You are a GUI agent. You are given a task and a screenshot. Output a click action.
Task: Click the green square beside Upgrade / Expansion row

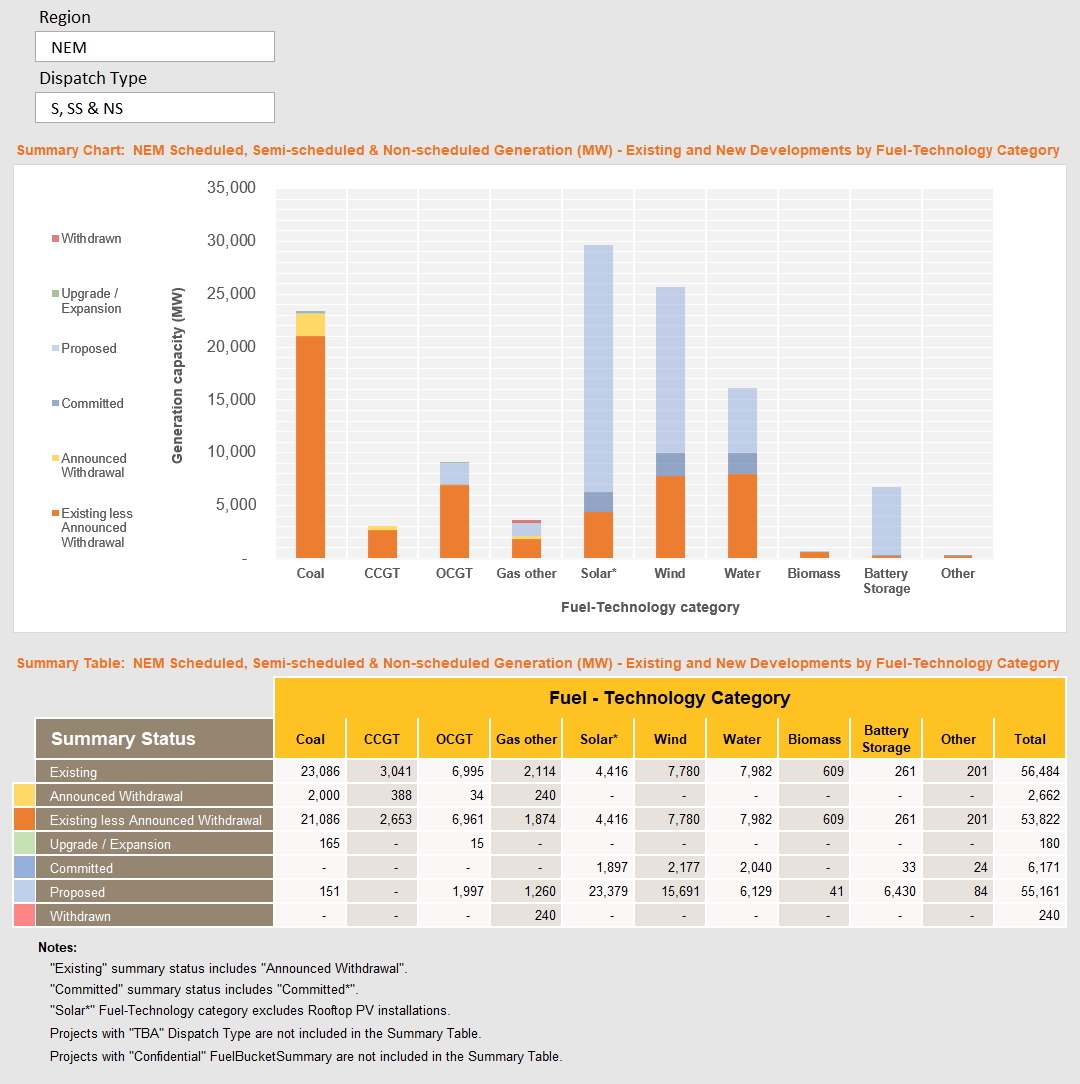click(27, 843)
